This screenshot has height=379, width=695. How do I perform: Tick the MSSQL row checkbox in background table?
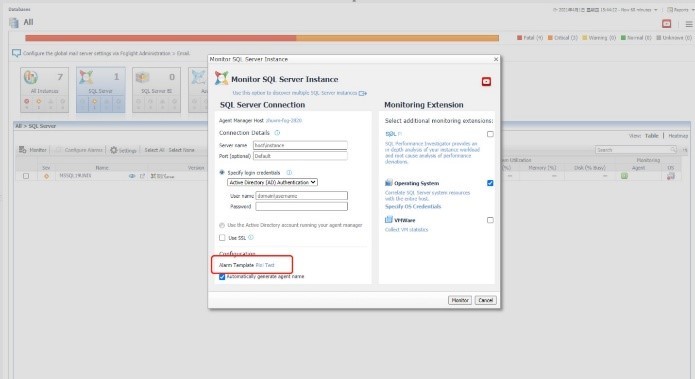[x=26, y=176]
